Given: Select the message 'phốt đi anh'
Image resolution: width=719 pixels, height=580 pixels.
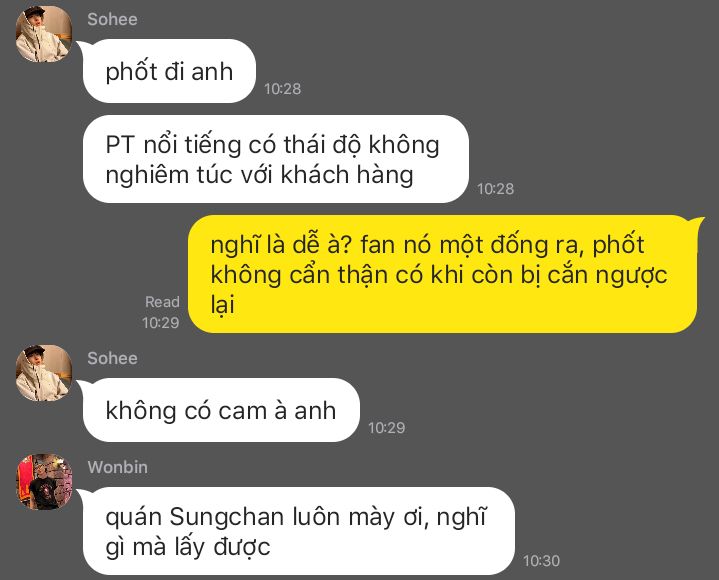Looking at the screenshot, I should click(x=169, y=71).
